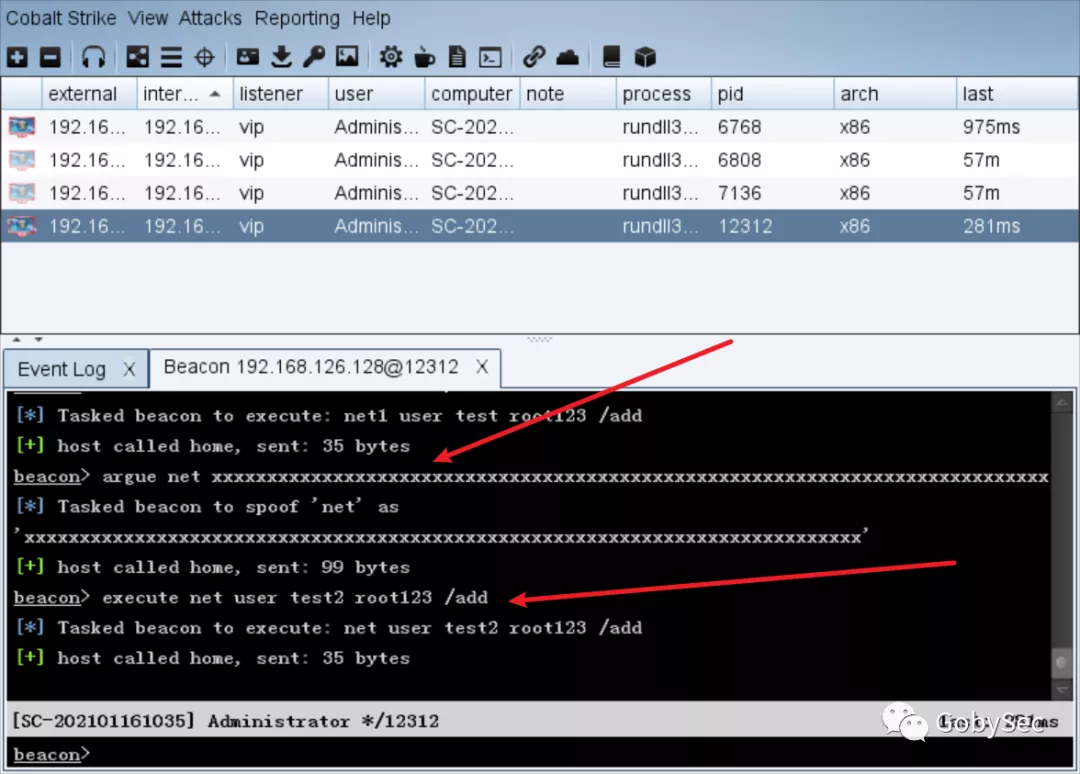Switch to Session Table view icon
The height and width of the screenshot is (774, 1080).
171,57
